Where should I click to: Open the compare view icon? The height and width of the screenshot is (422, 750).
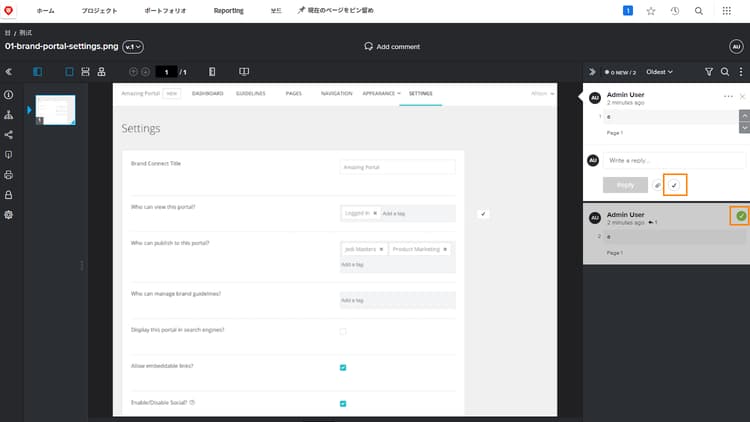(244, 72)
